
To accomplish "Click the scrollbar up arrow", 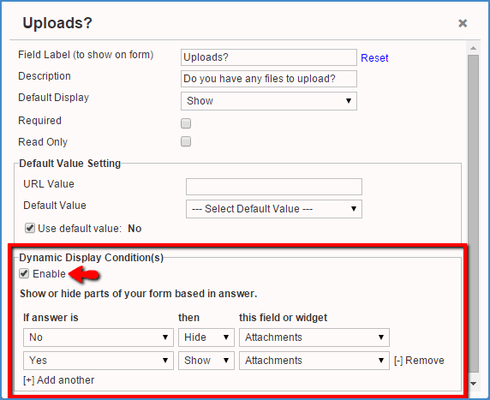I will (473, 48).
